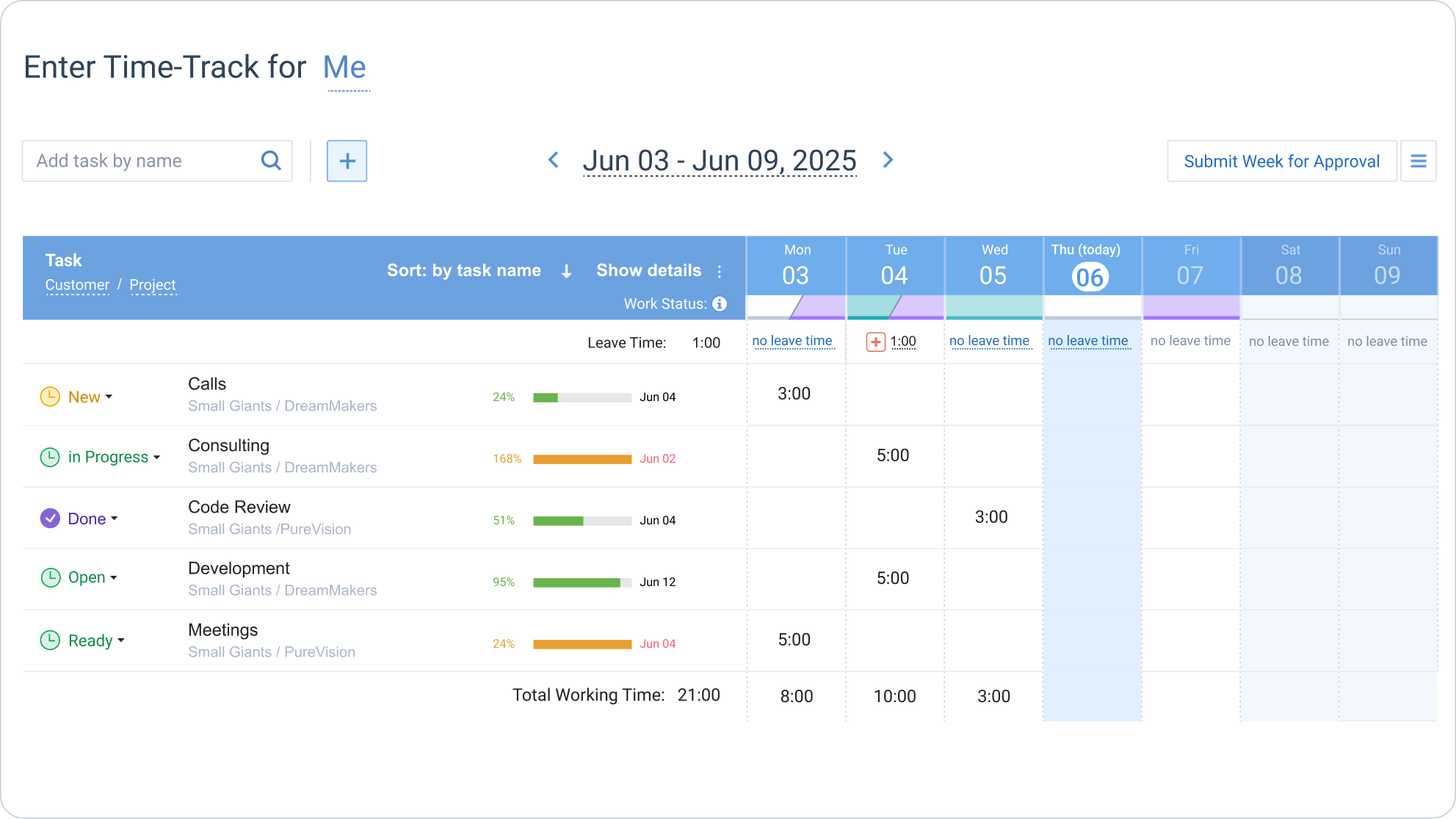
Task: Click the Done checkmark icon for Code Review
Action: pyautogui.click(x=49, y=518)
